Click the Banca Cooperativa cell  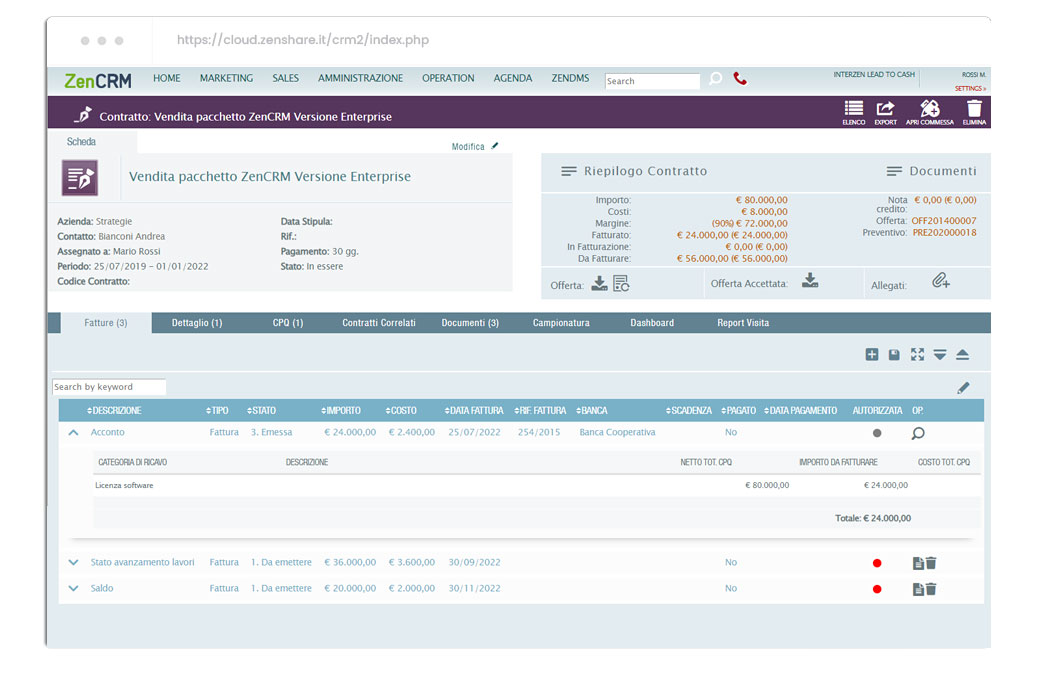click(617, 432)
